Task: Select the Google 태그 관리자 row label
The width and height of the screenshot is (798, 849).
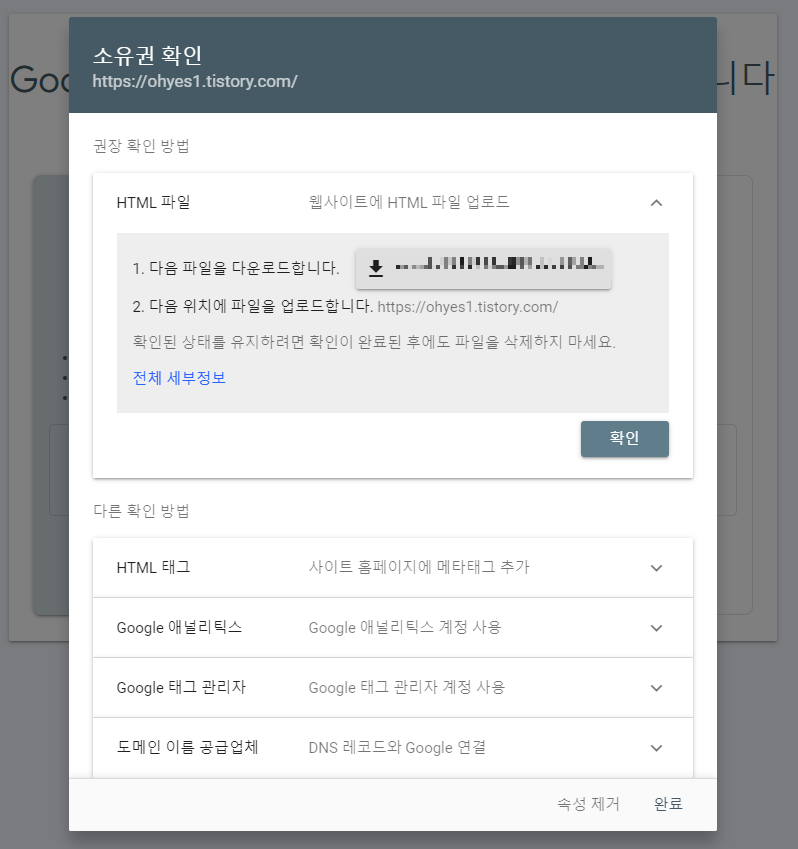Action: (181, 688)
